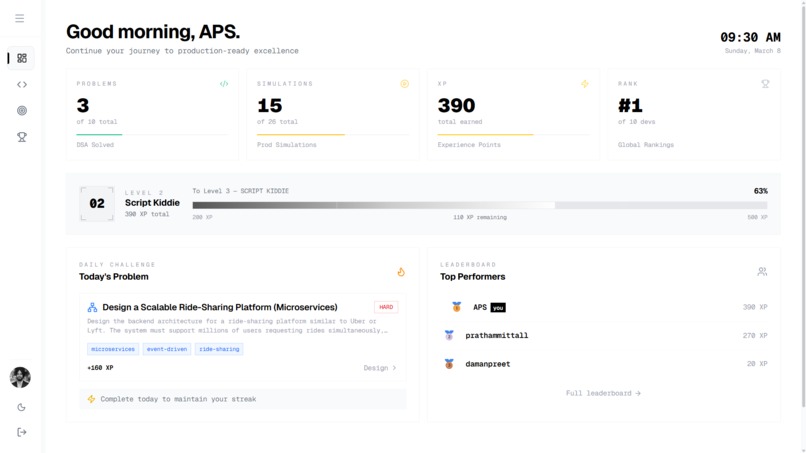Open the code problems icon in sidebar
Image resolution: width=806 pixels, height=453 pixels.
pos(22,84)
